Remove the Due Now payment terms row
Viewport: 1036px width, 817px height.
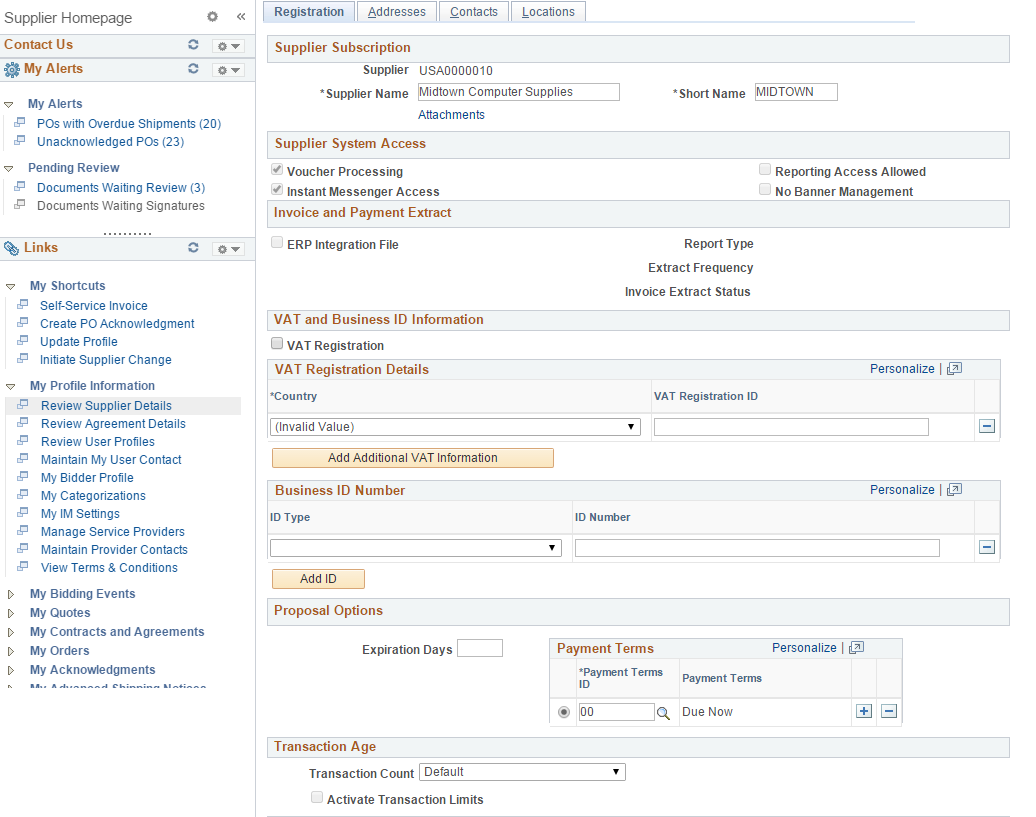pos(889,711)
